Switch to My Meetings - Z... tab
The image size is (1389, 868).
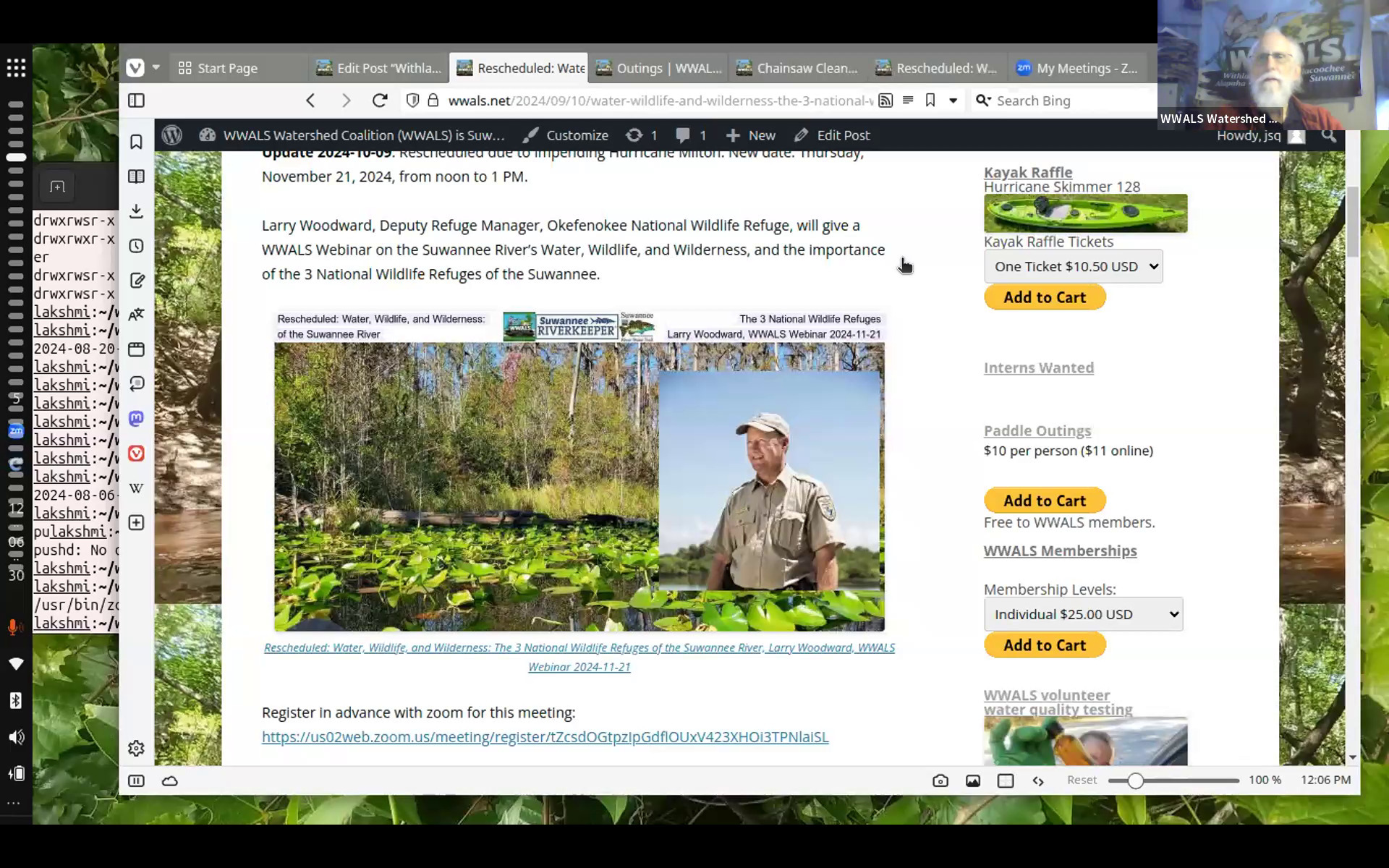pos(1077,68)
